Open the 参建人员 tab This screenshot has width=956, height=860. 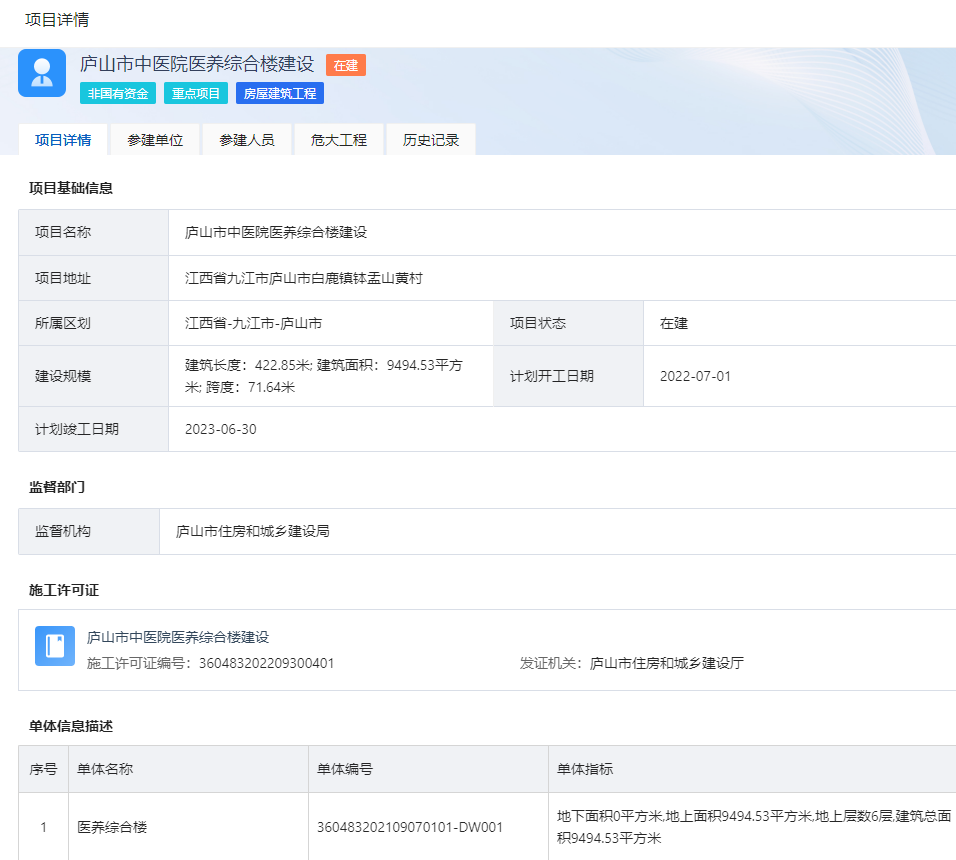coord(247,140)
